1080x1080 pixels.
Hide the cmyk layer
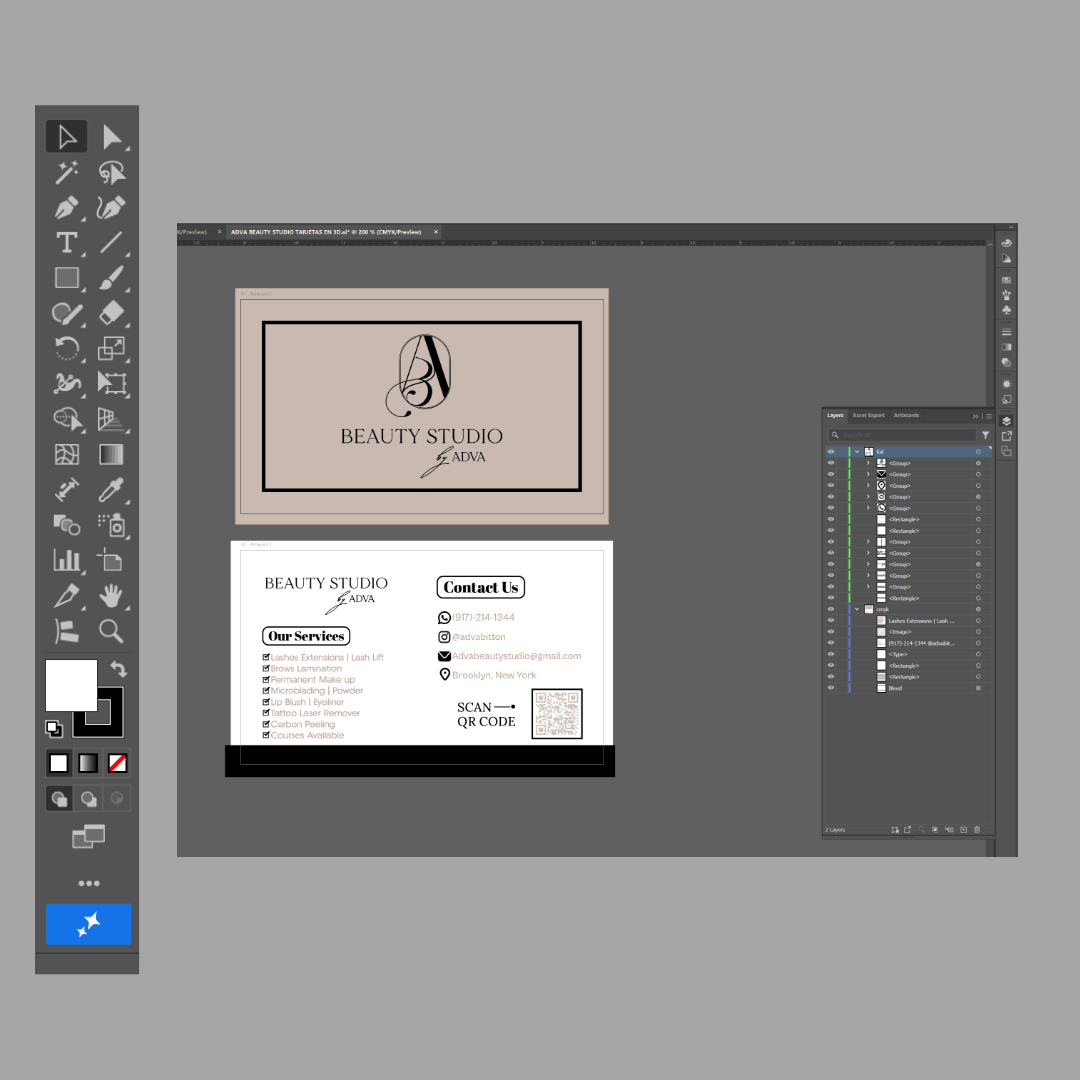pyautogui.click(x=831, y=608)
